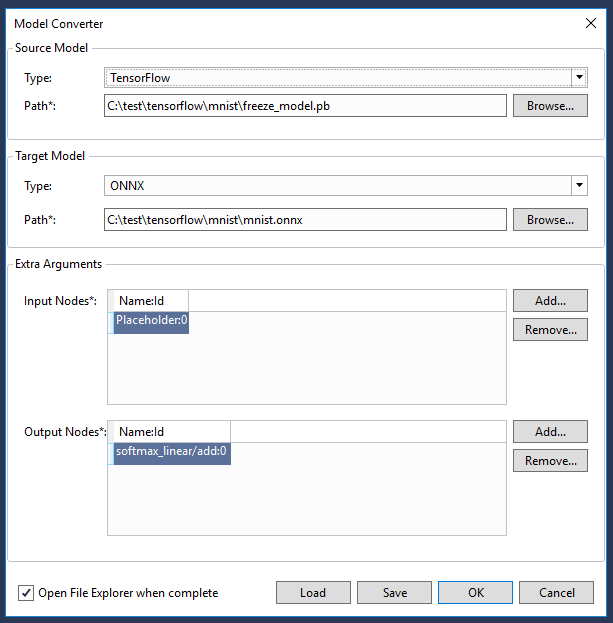Browse for the source model file
The image size is (613, 623).
point(550,106)
